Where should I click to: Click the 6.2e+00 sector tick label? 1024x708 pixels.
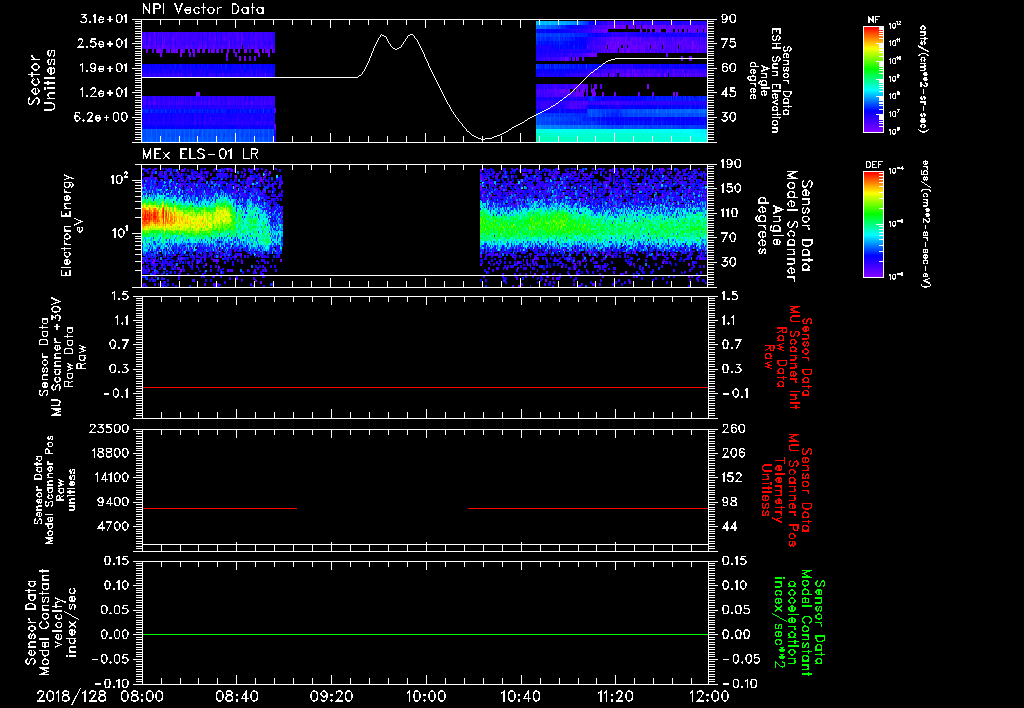tap(103, 117)
